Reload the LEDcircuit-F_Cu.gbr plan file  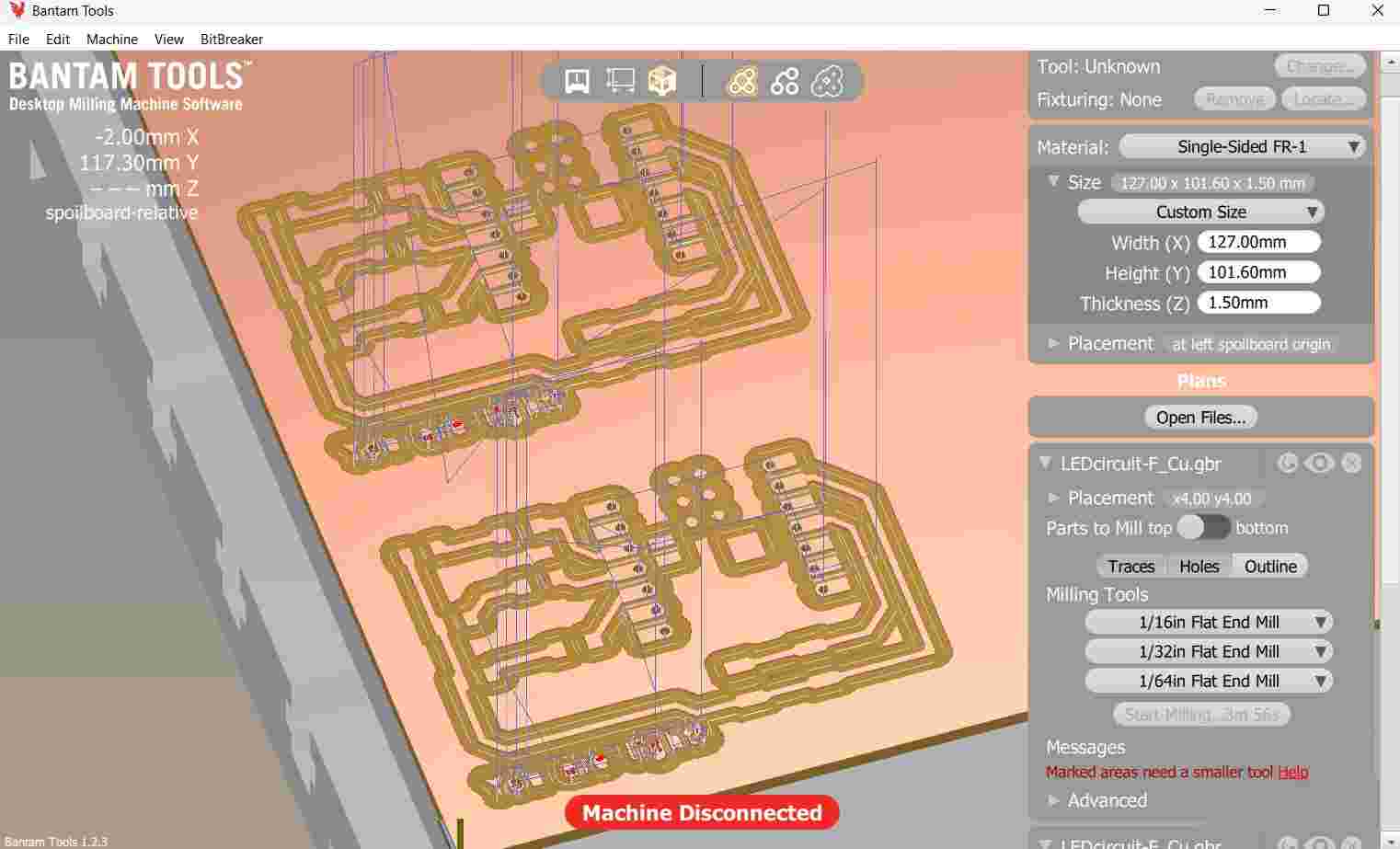(1287, 463)
